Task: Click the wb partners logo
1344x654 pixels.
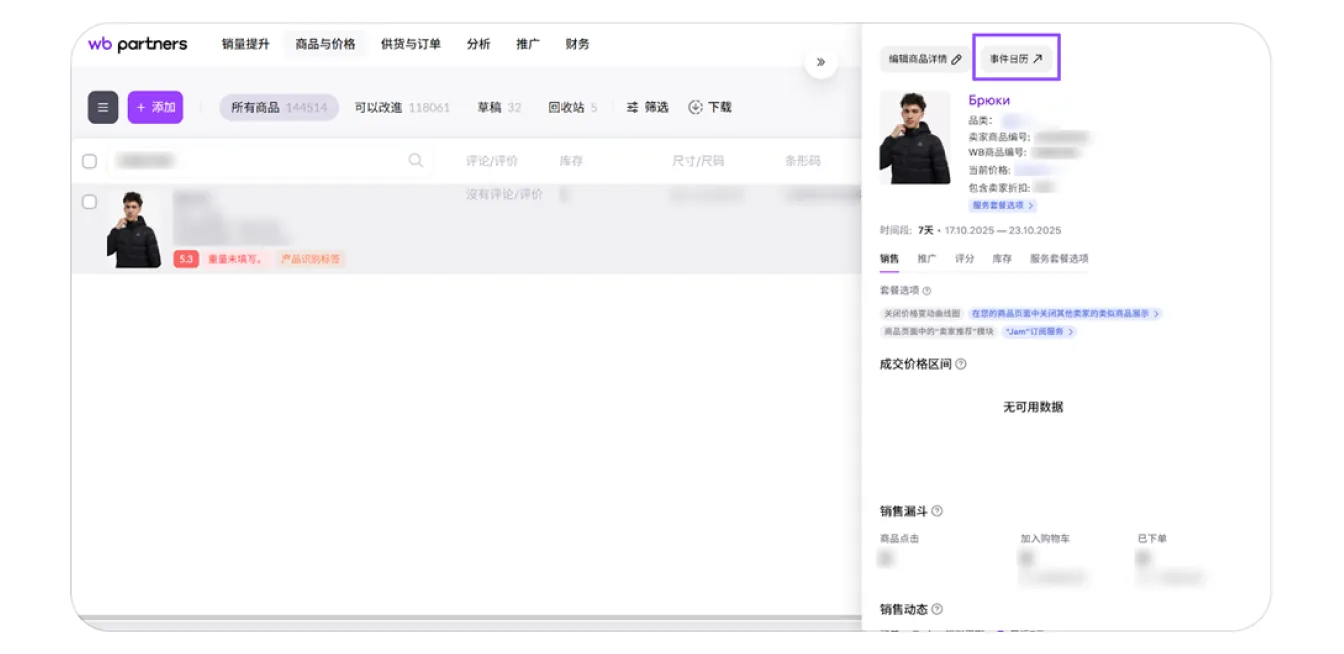Action: point(137,44)
